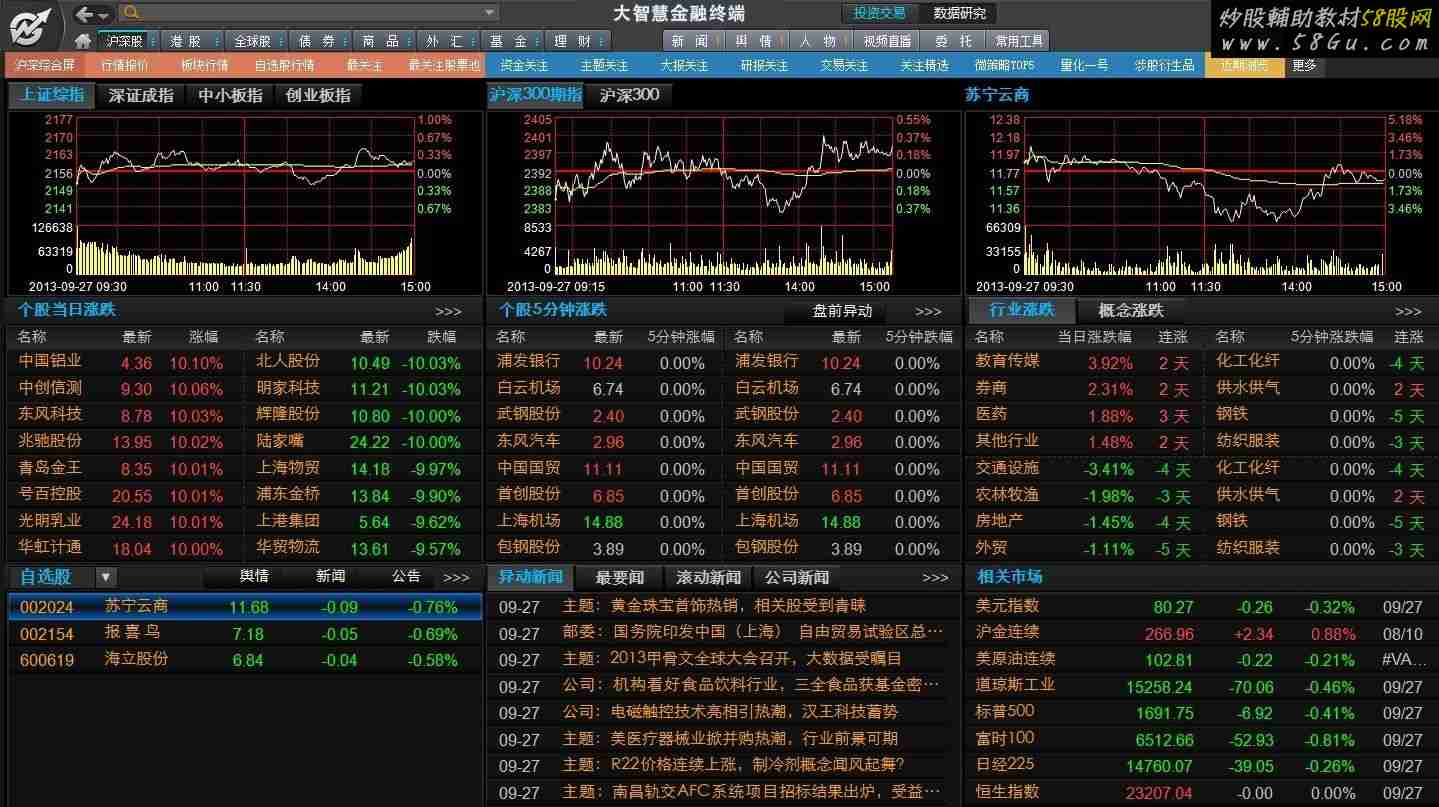
Task: Click 教育传媒 industry row
Action: point(1007,361)
